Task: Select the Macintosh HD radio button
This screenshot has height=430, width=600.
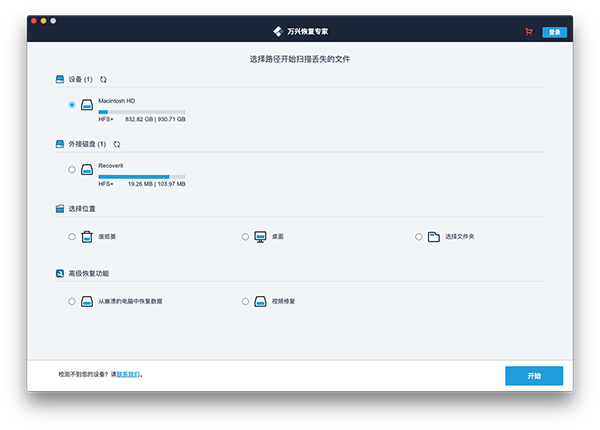Action: (72, 104)
